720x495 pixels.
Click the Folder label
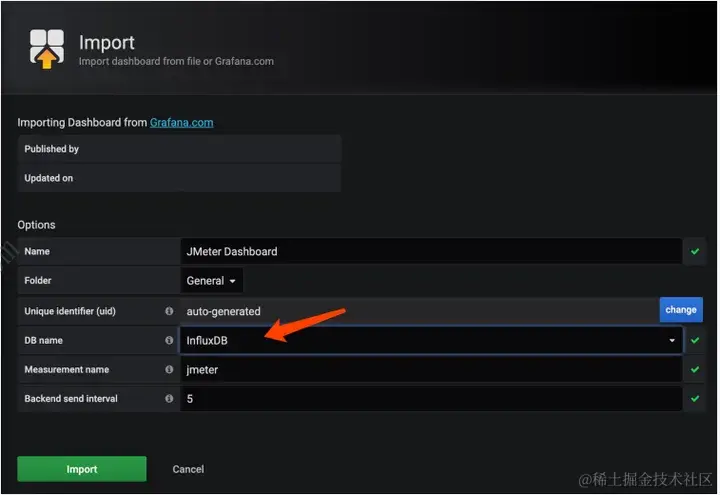click(x=38, y=281)
